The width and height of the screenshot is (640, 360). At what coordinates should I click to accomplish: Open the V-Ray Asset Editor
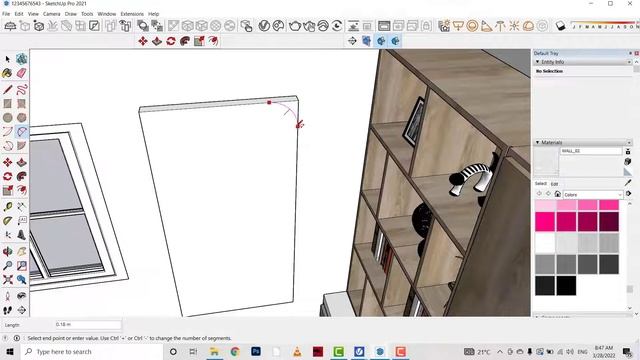(x=264, y=26)
